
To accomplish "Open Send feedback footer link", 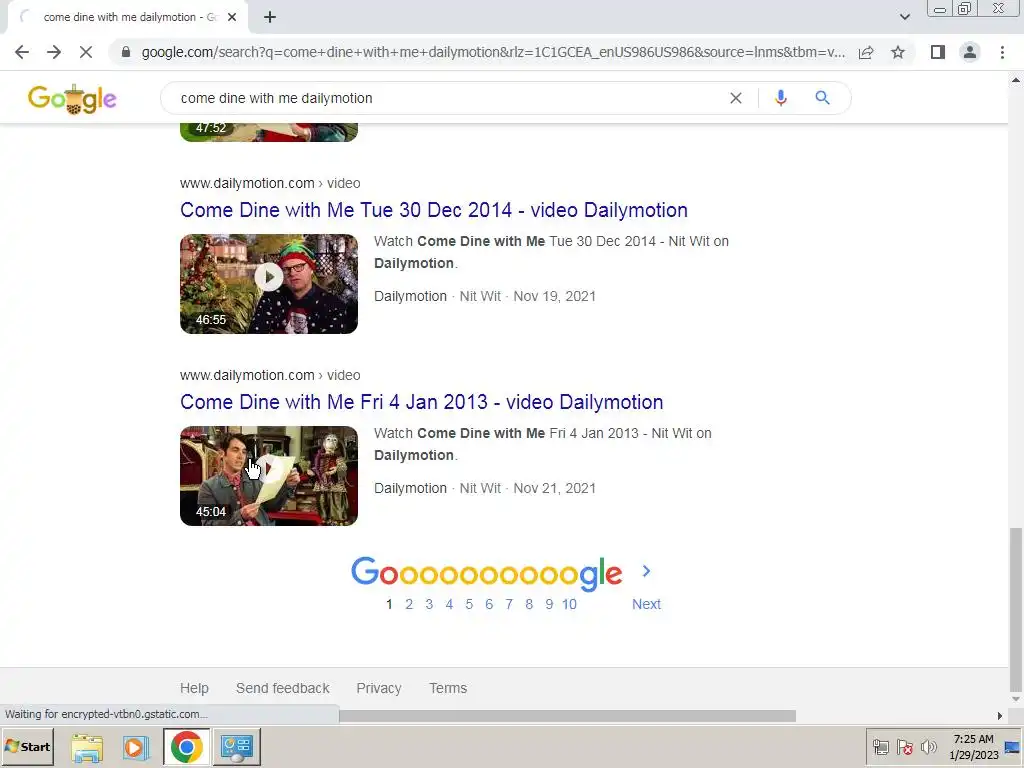I will click(x=283, y=688).
